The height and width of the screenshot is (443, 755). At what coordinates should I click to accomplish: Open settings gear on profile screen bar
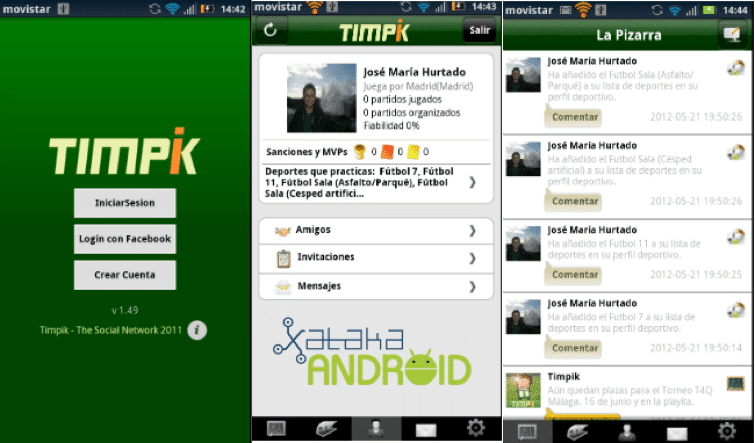(476, 428)
